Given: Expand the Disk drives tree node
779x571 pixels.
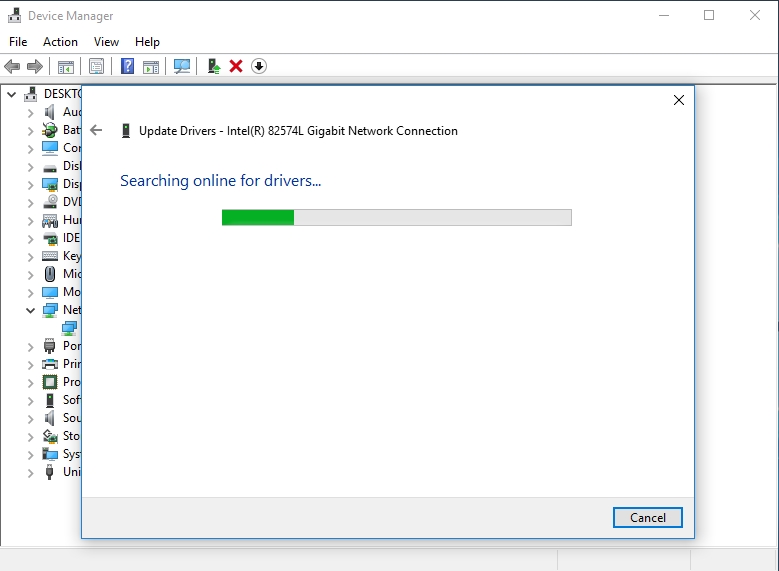Looking at the screenshot, I should [x=30, y=167].
